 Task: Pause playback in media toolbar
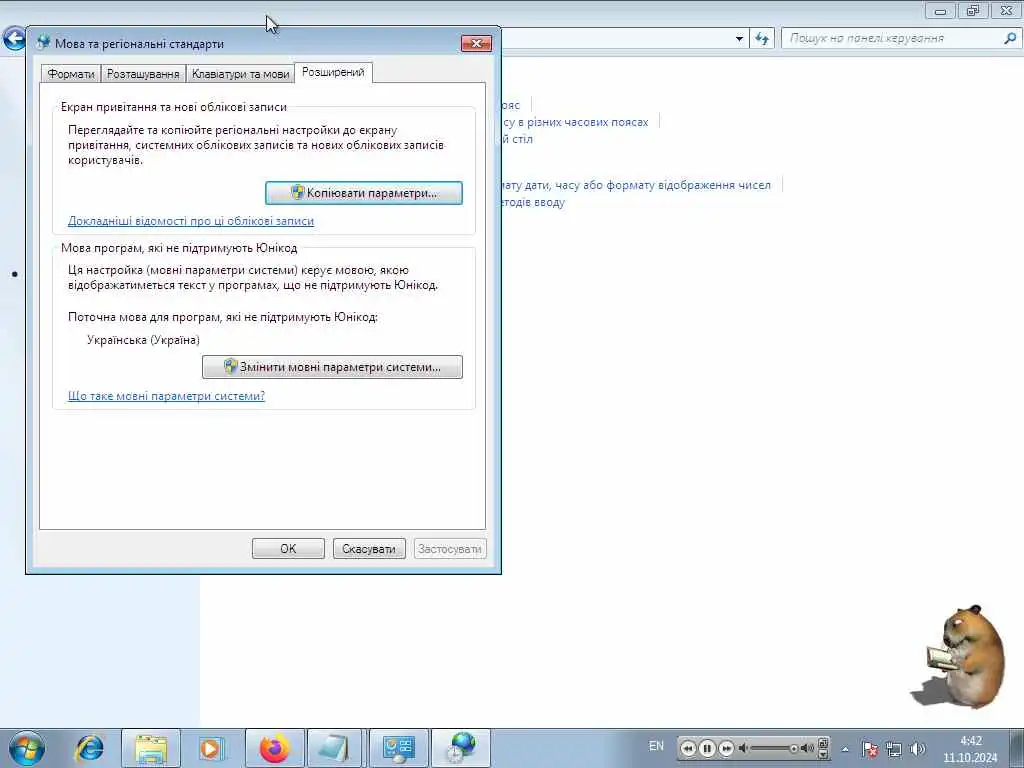[707, 748]
